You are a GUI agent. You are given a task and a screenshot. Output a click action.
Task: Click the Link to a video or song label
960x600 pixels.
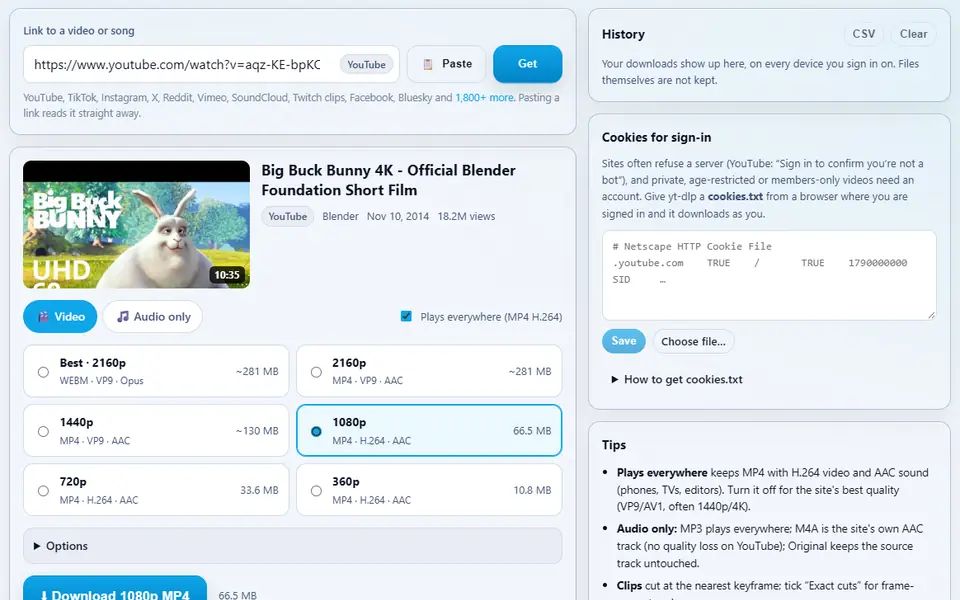pos(79,31)
